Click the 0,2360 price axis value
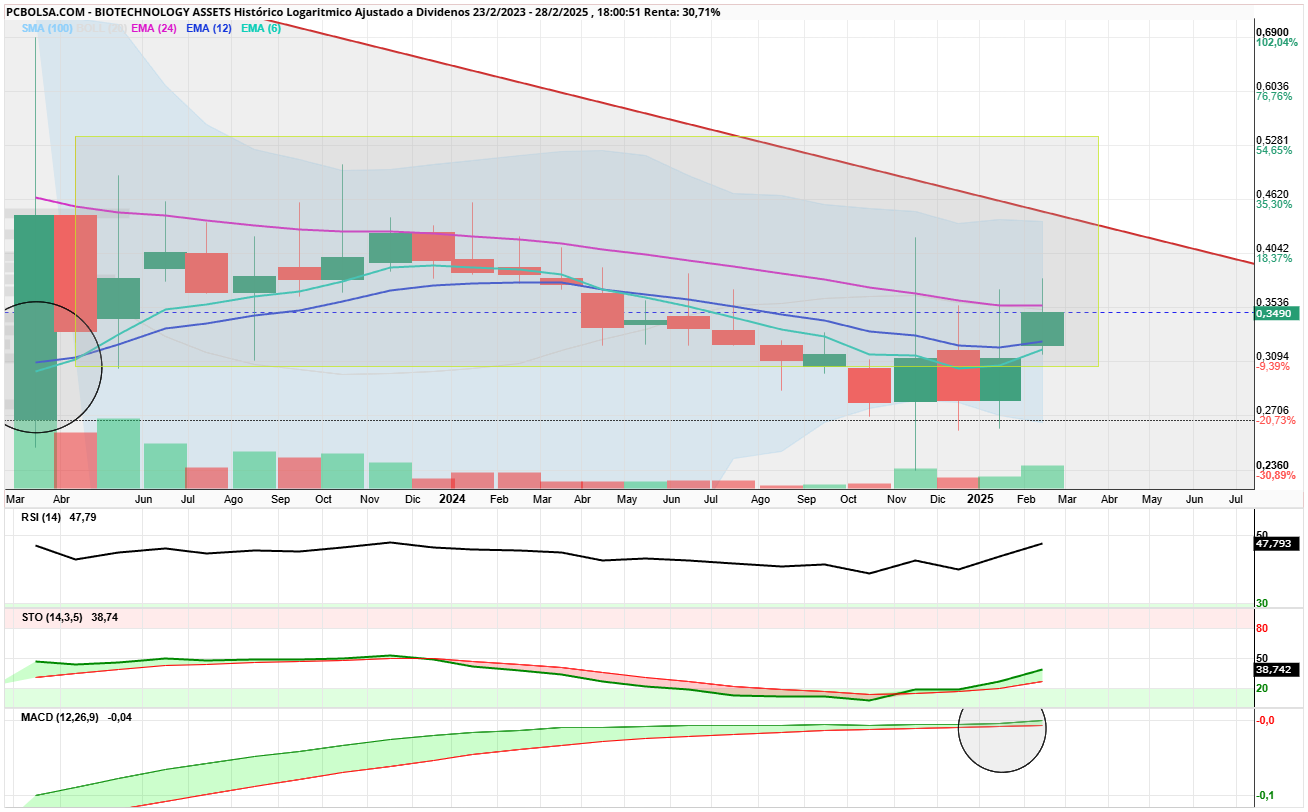The image size is (1308, 812). [1272, 465]
